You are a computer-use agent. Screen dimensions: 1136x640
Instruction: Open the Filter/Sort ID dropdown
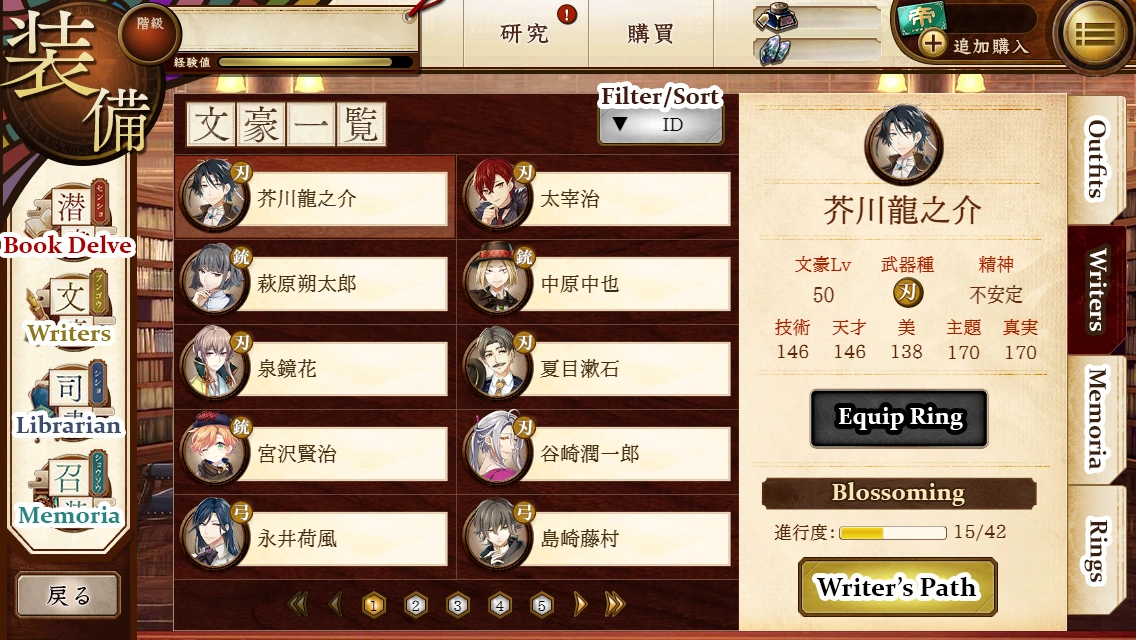(661, 125)
